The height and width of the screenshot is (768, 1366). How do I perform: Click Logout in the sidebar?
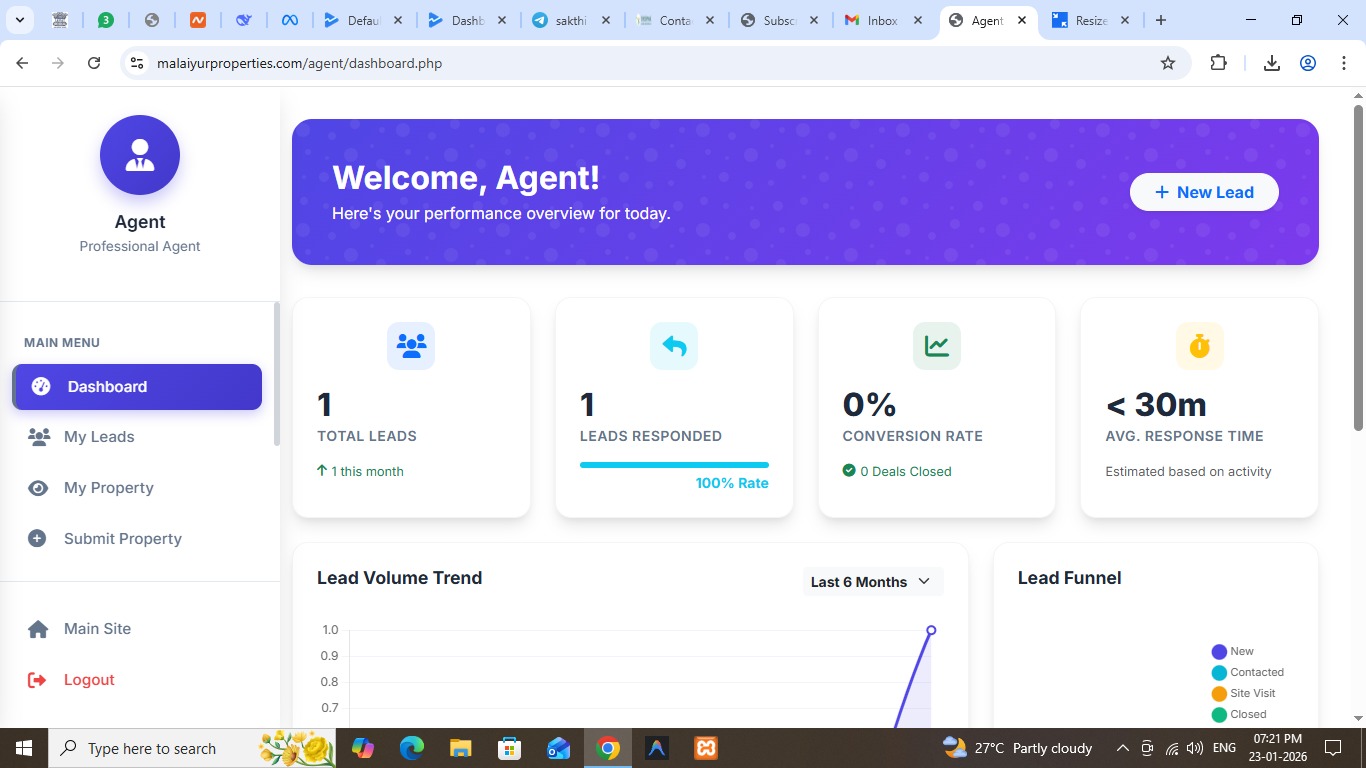click(89, 679)
